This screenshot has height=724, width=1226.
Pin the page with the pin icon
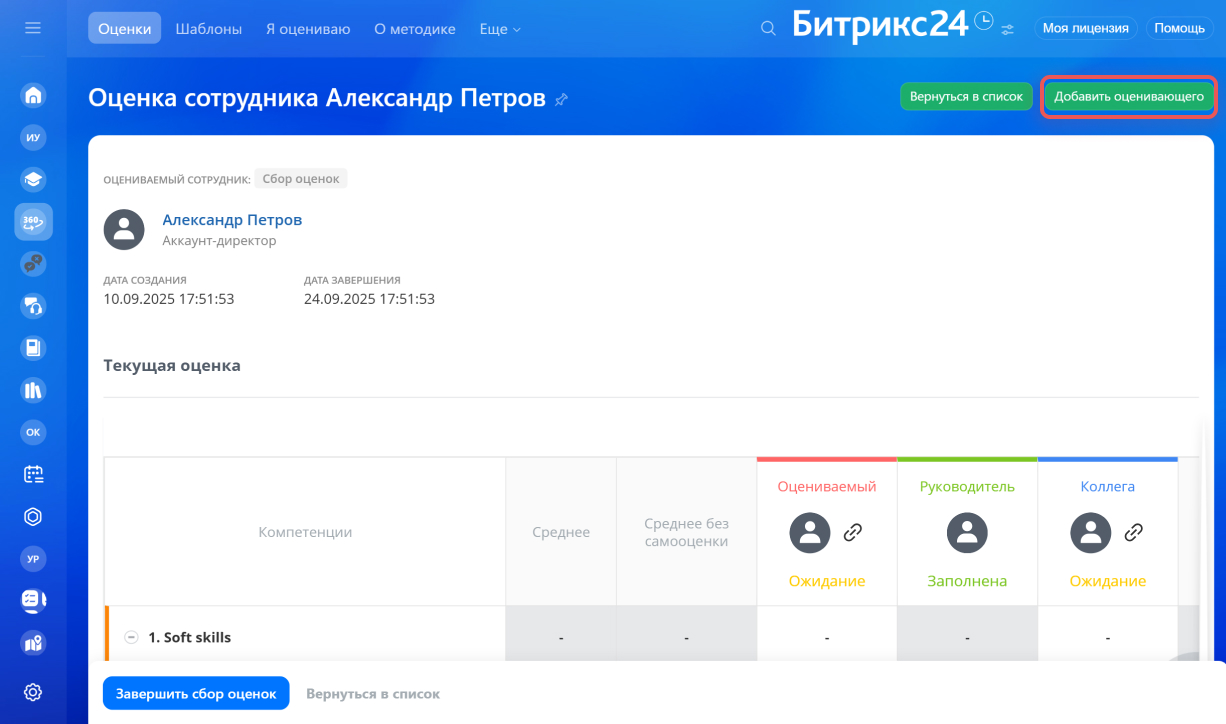(561, 99)
